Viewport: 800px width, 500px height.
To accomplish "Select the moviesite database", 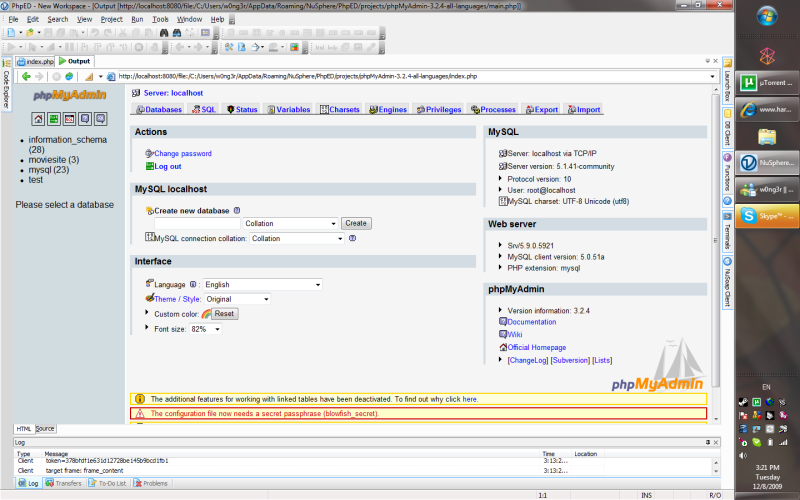I will 54,160.
